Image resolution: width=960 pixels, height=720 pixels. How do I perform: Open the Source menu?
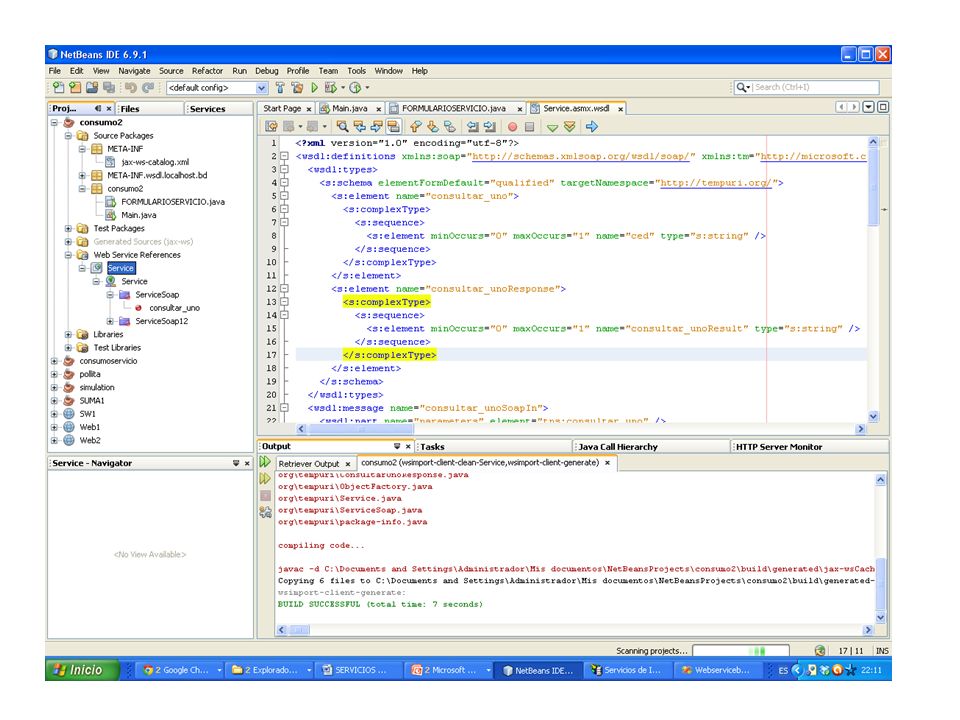click(171, 71)
